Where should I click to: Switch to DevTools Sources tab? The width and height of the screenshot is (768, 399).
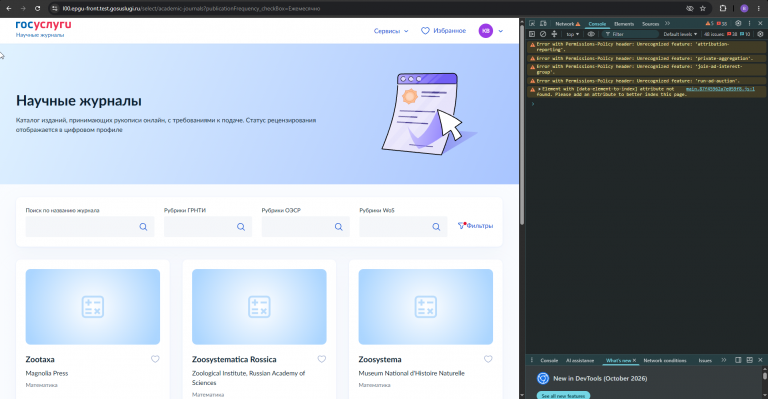(x=650, y=23)
